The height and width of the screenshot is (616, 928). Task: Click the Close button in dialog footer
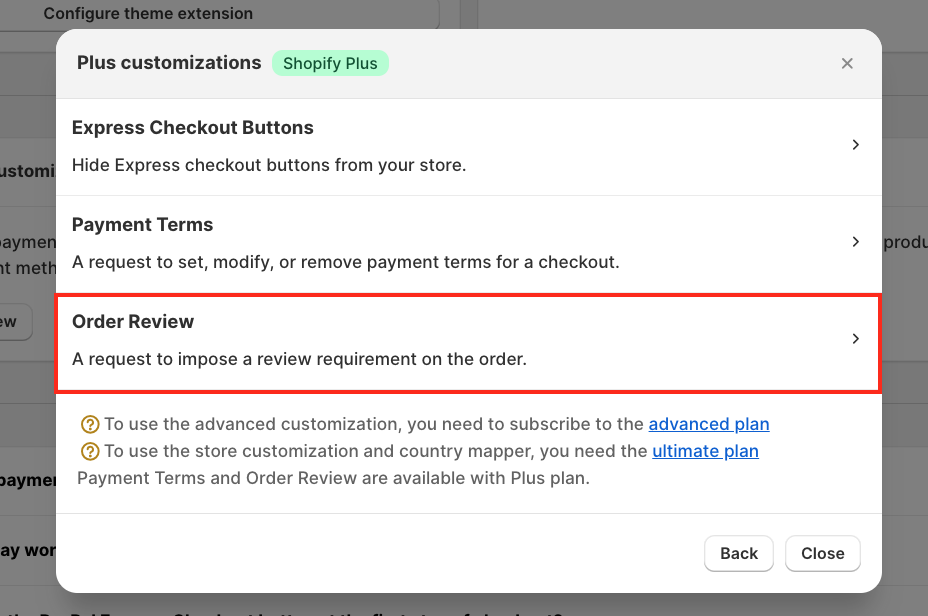pos(822,553)
